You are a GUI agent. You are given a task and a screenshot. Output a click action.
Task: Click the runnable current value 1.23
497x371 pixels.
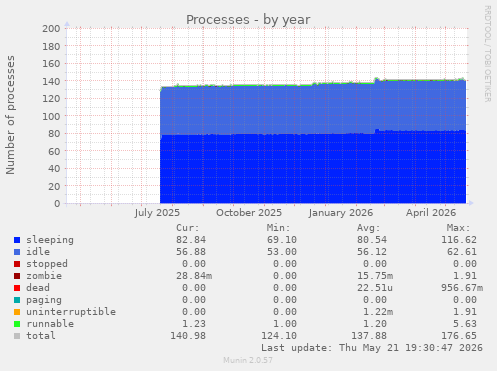[x=194, y=324]
